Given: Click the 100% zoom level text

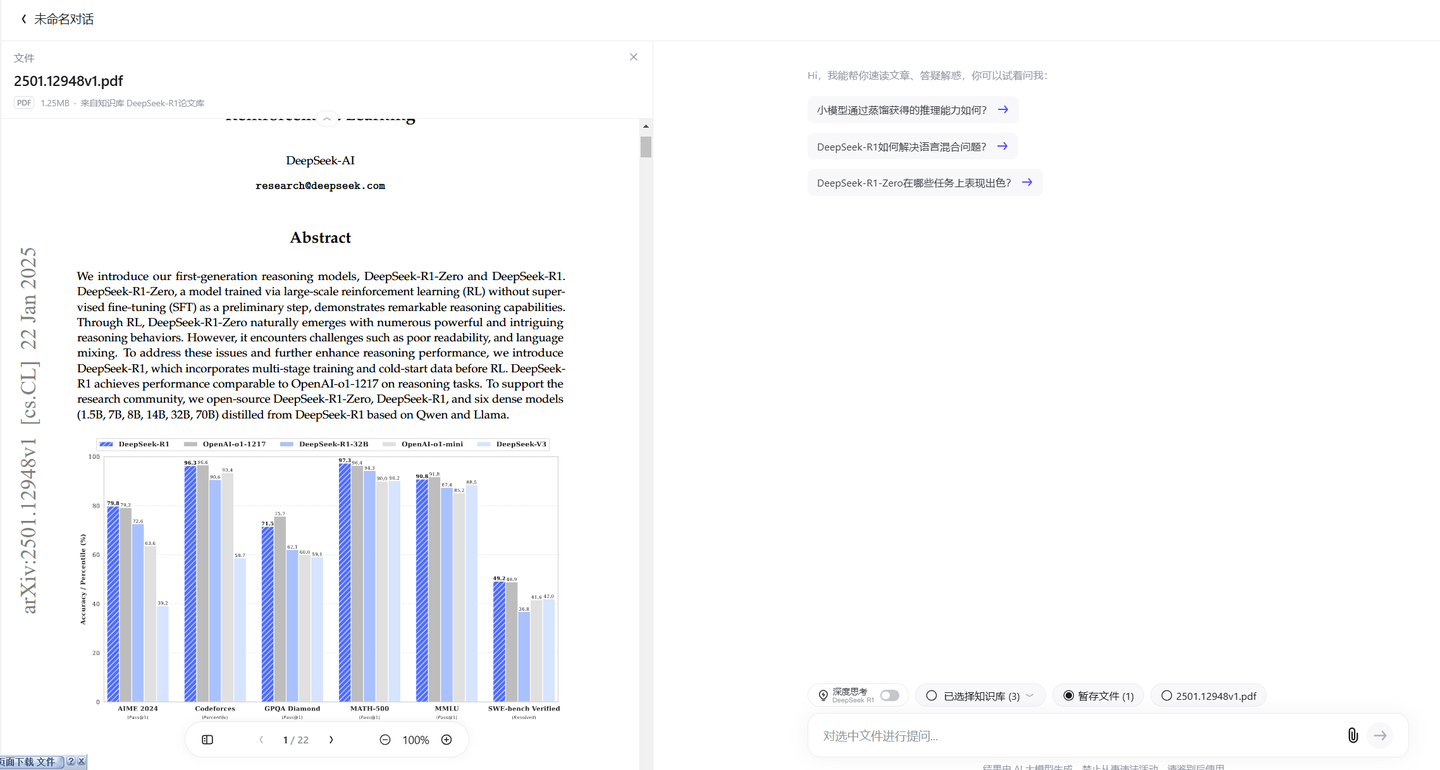Looking at the screenshot, I should click(x=415, y=740).
